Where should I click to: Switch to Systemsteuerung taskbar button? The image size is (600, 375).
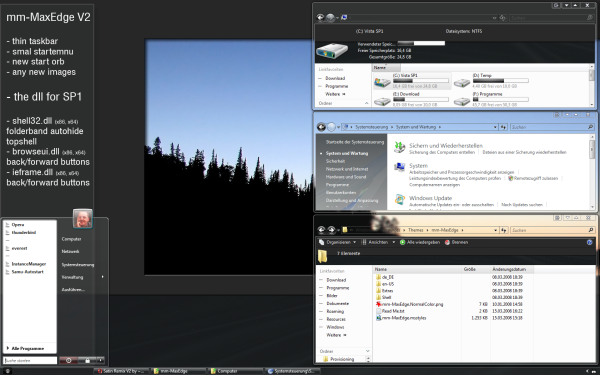[293, 371]
